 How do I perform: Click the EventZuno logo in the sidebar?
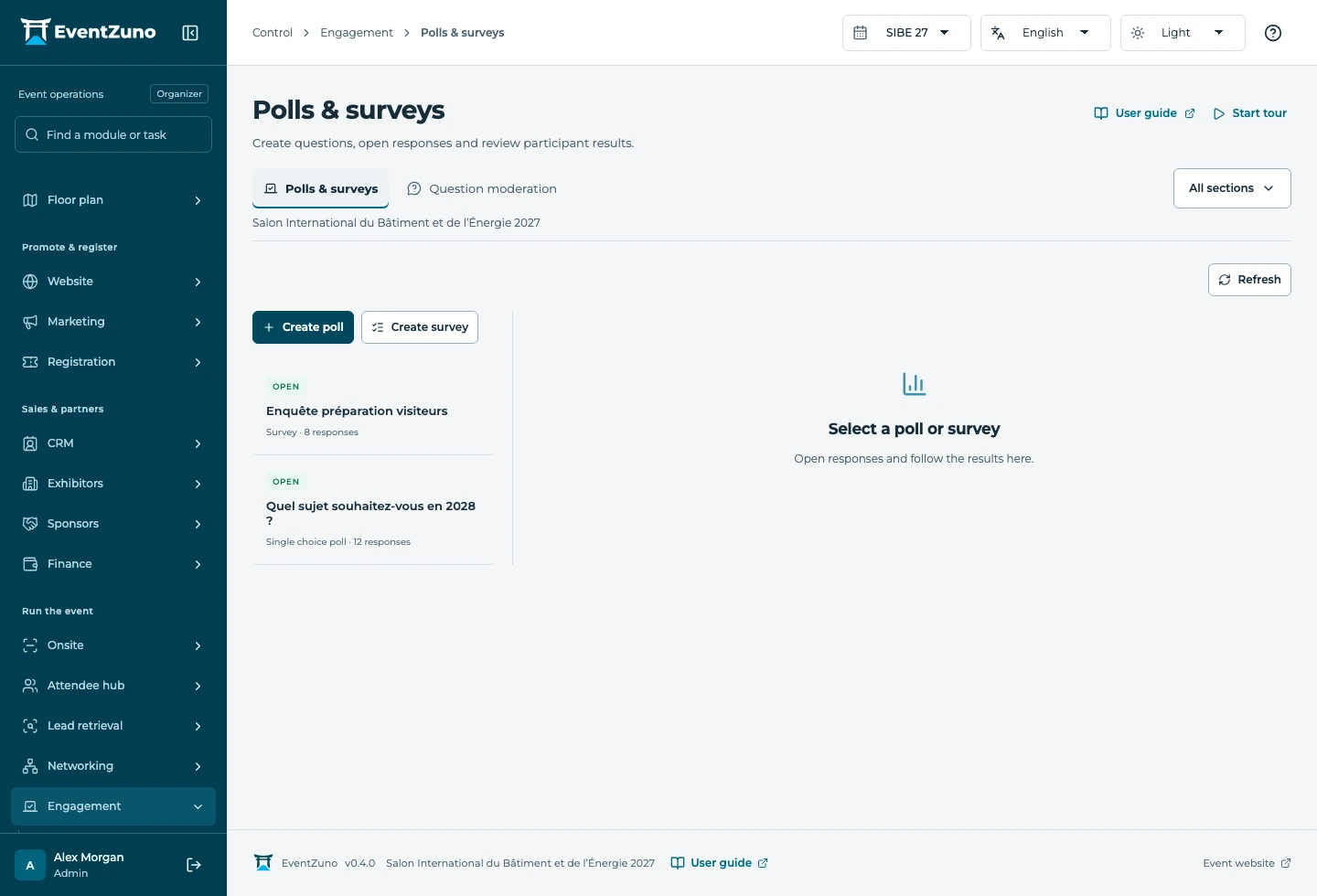coord(89,32)
